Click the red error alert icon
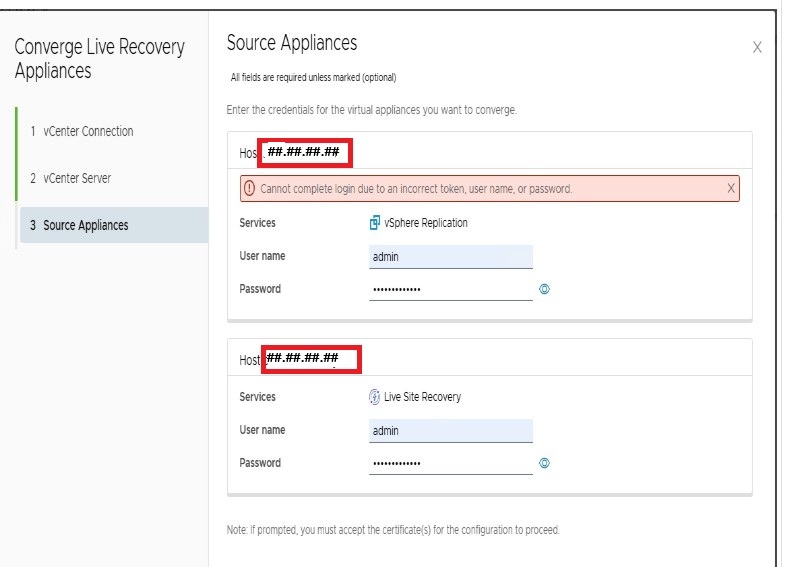The image size is (790, 567). [249, 188]
